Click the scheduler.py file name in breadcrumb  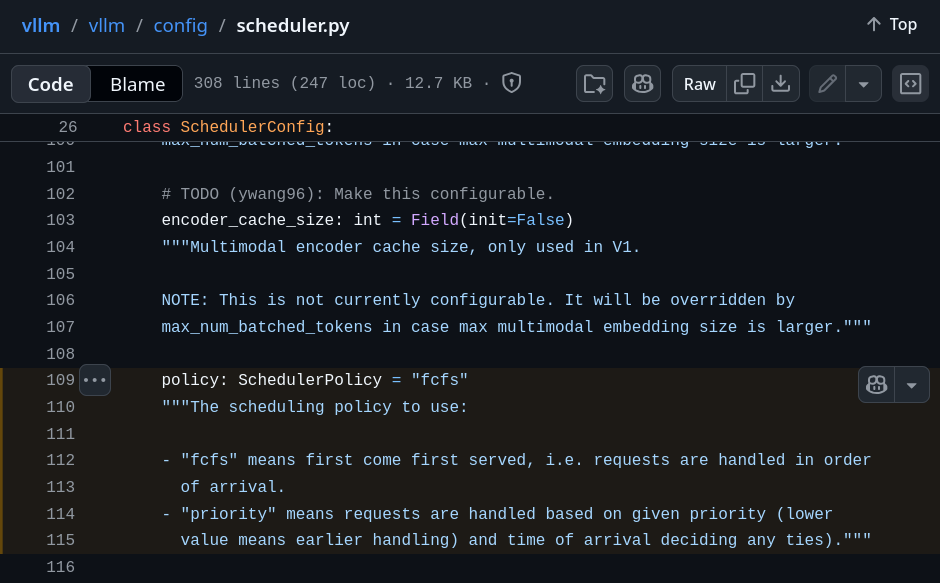(x=293, y=26)
